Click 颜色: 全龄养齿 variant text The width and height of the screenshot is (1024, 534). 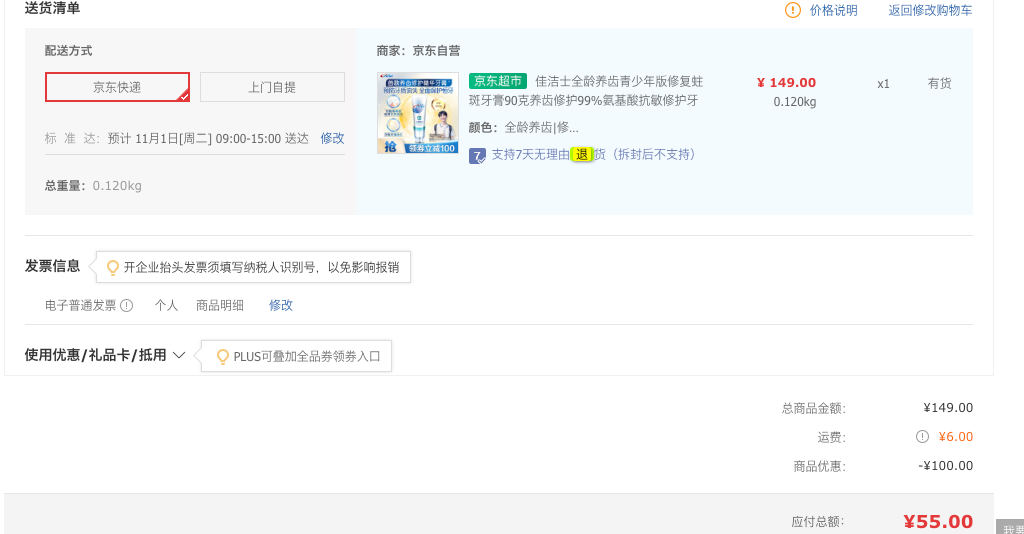(524, 128)
